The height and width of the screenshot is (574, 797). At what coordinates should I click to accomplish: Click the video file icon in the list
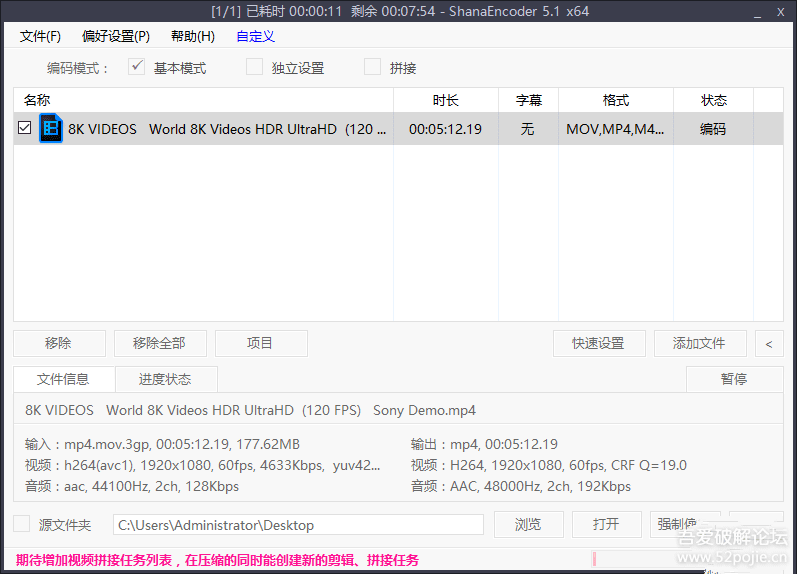(x=51, y=128)
